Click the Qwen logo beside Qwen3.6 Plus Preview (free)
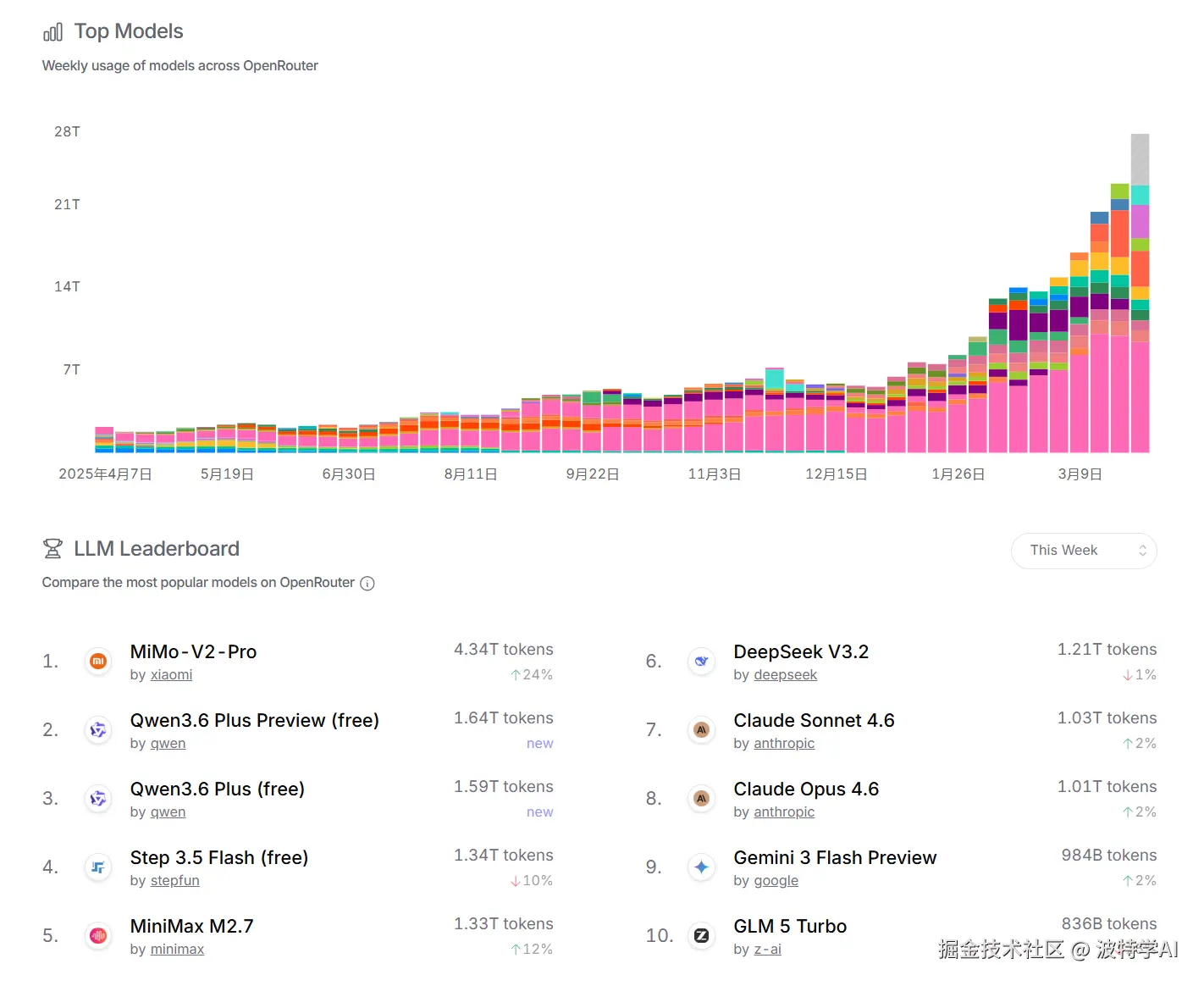 coord(98,729)
